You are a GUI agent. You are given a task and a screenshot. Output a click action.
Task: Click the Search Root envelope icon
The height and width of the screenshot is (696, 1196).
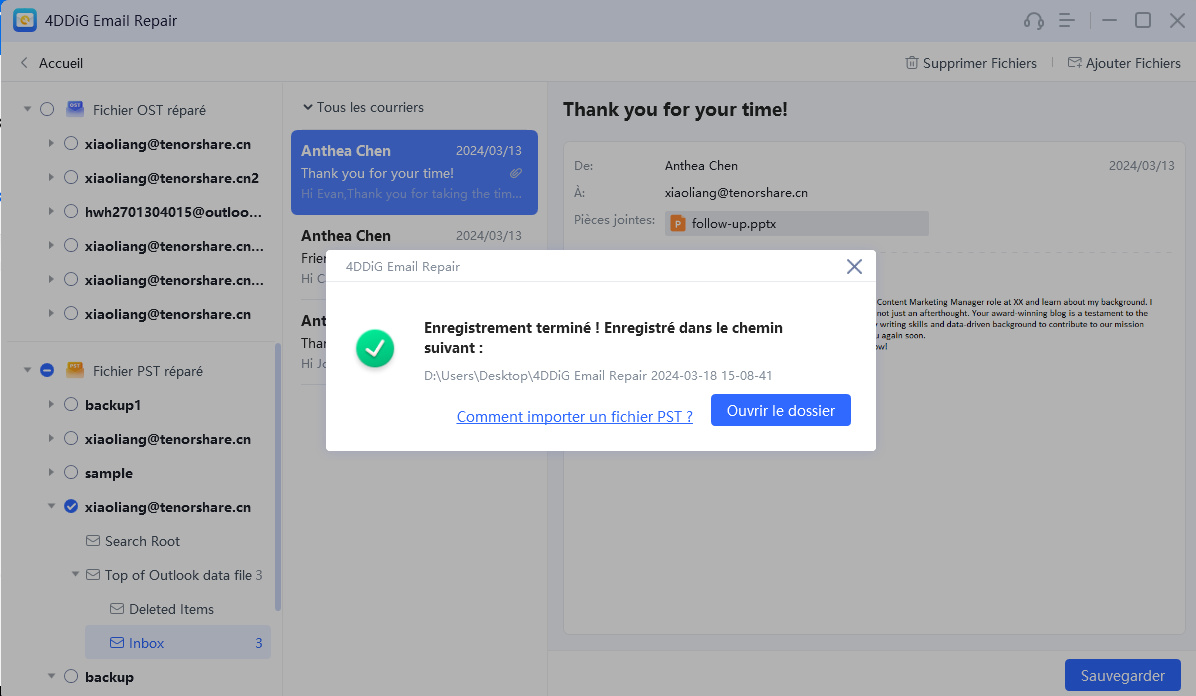click(93, 541)
